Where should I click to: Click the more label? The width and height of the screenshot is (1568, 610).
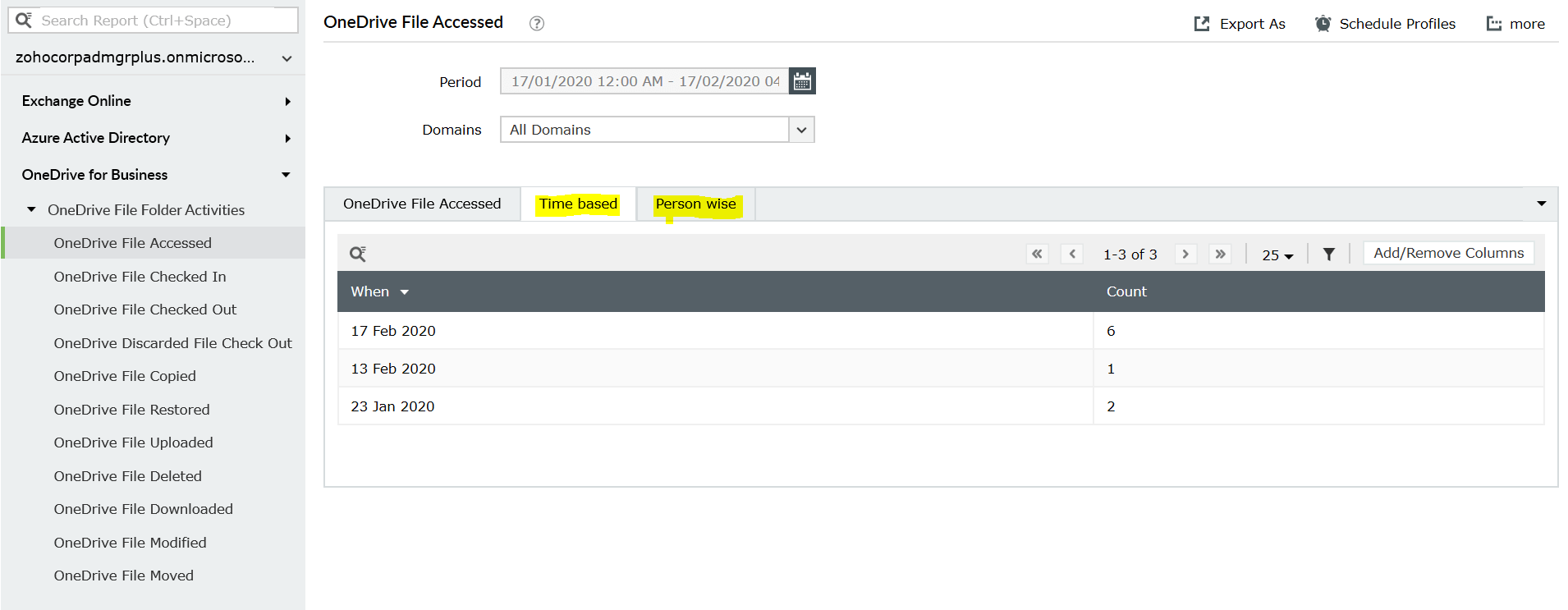1527,24
